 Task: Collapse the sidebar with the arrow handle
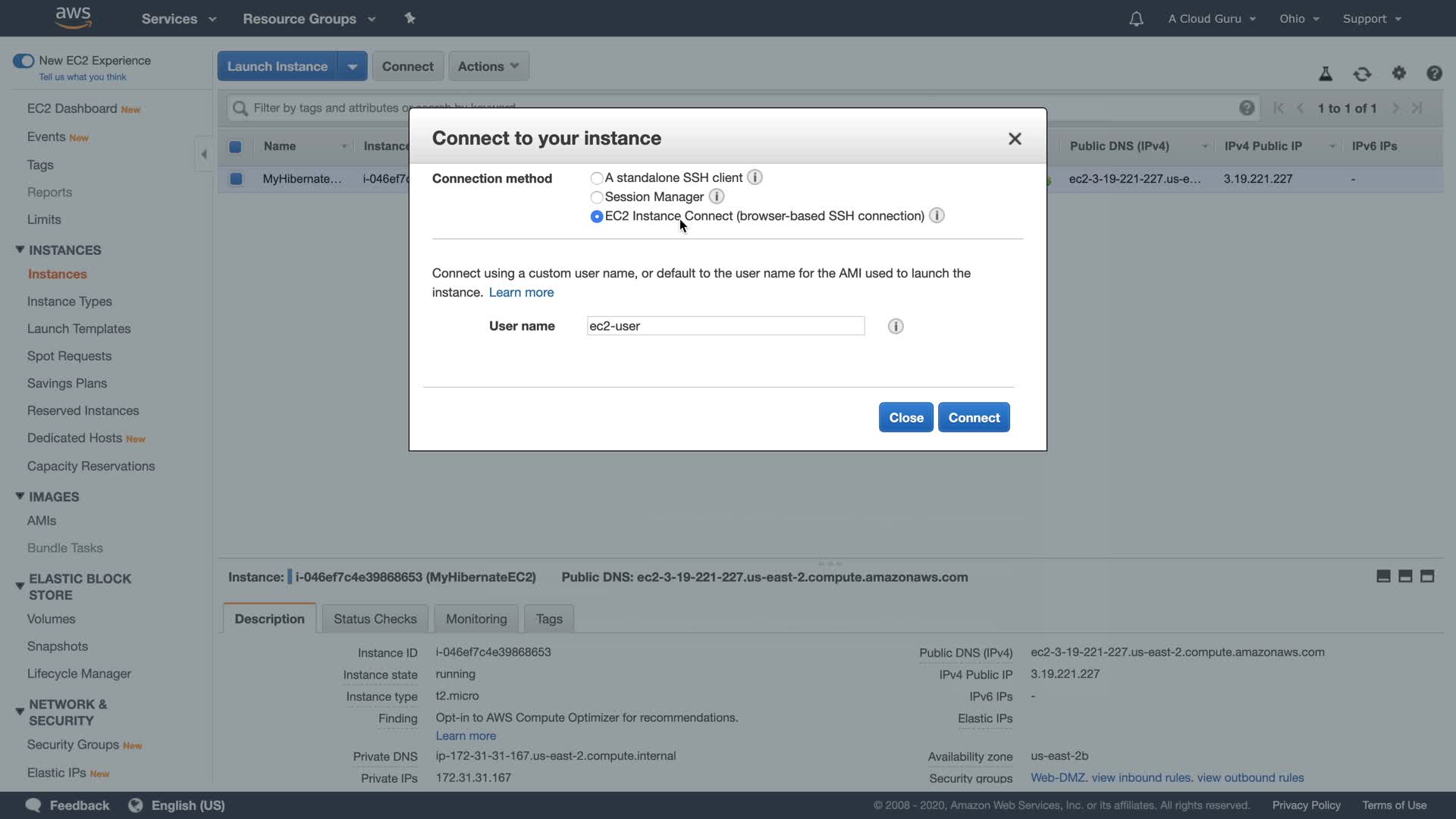(203, 154)
